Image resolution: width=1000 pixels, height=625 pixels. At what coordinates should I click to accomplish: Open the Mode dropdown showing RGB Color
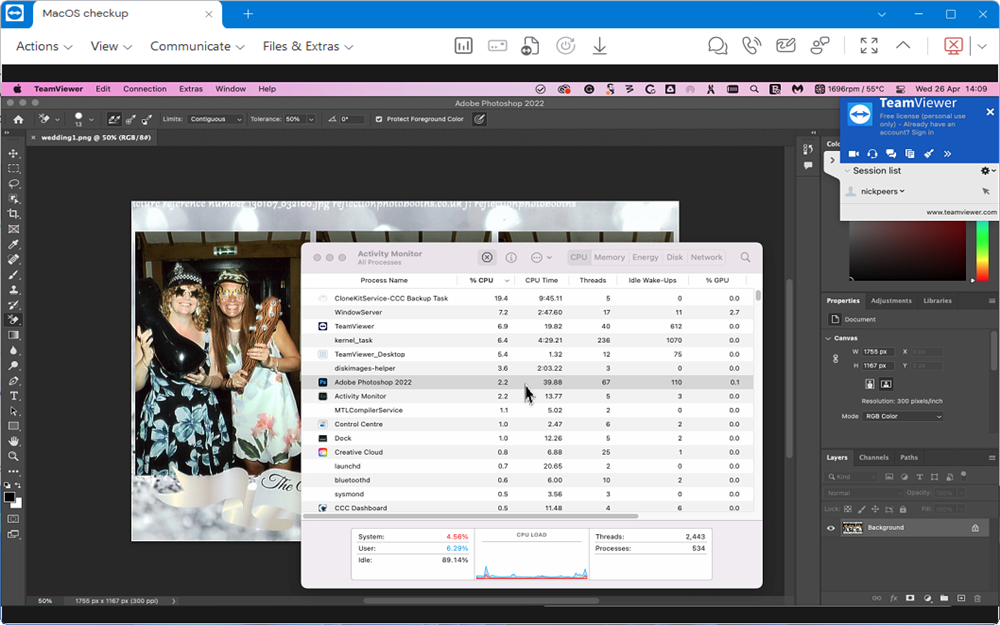(903, 416)
